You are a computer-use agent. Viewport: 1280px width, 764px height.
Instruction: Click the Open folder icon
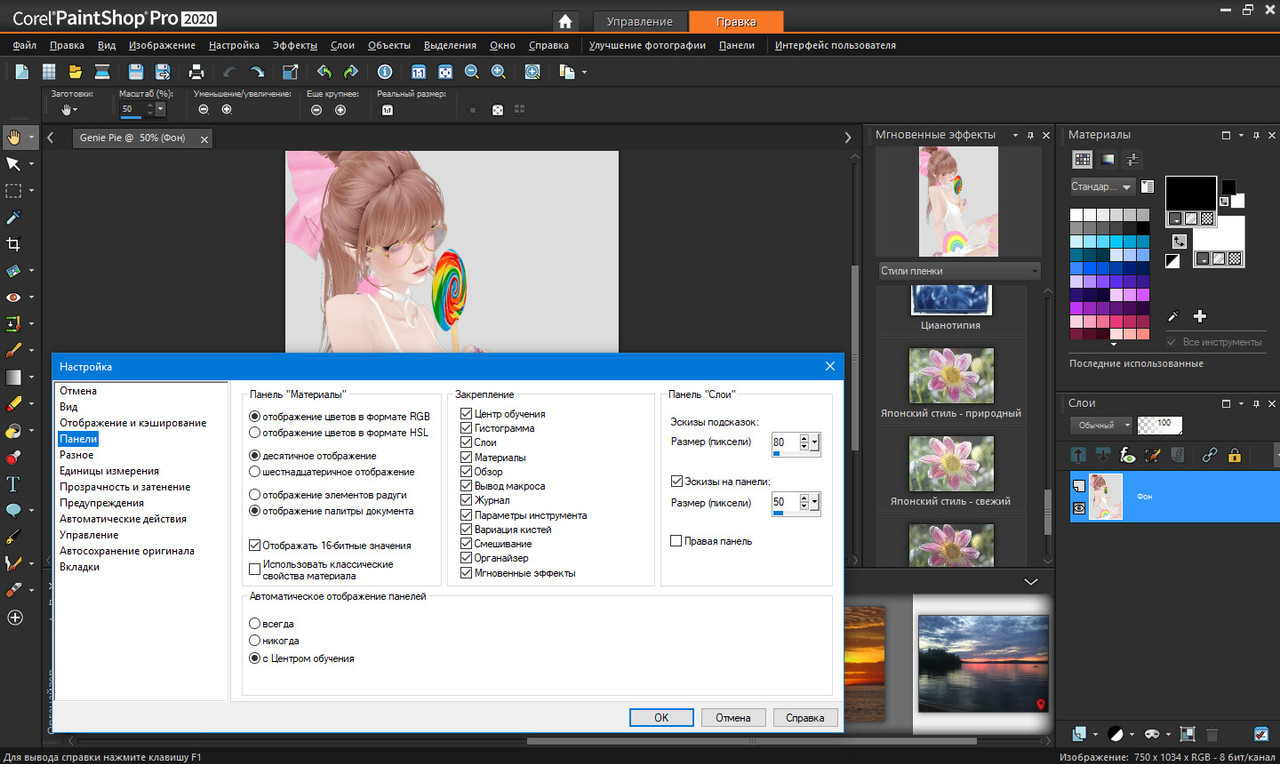coord(75,71)
